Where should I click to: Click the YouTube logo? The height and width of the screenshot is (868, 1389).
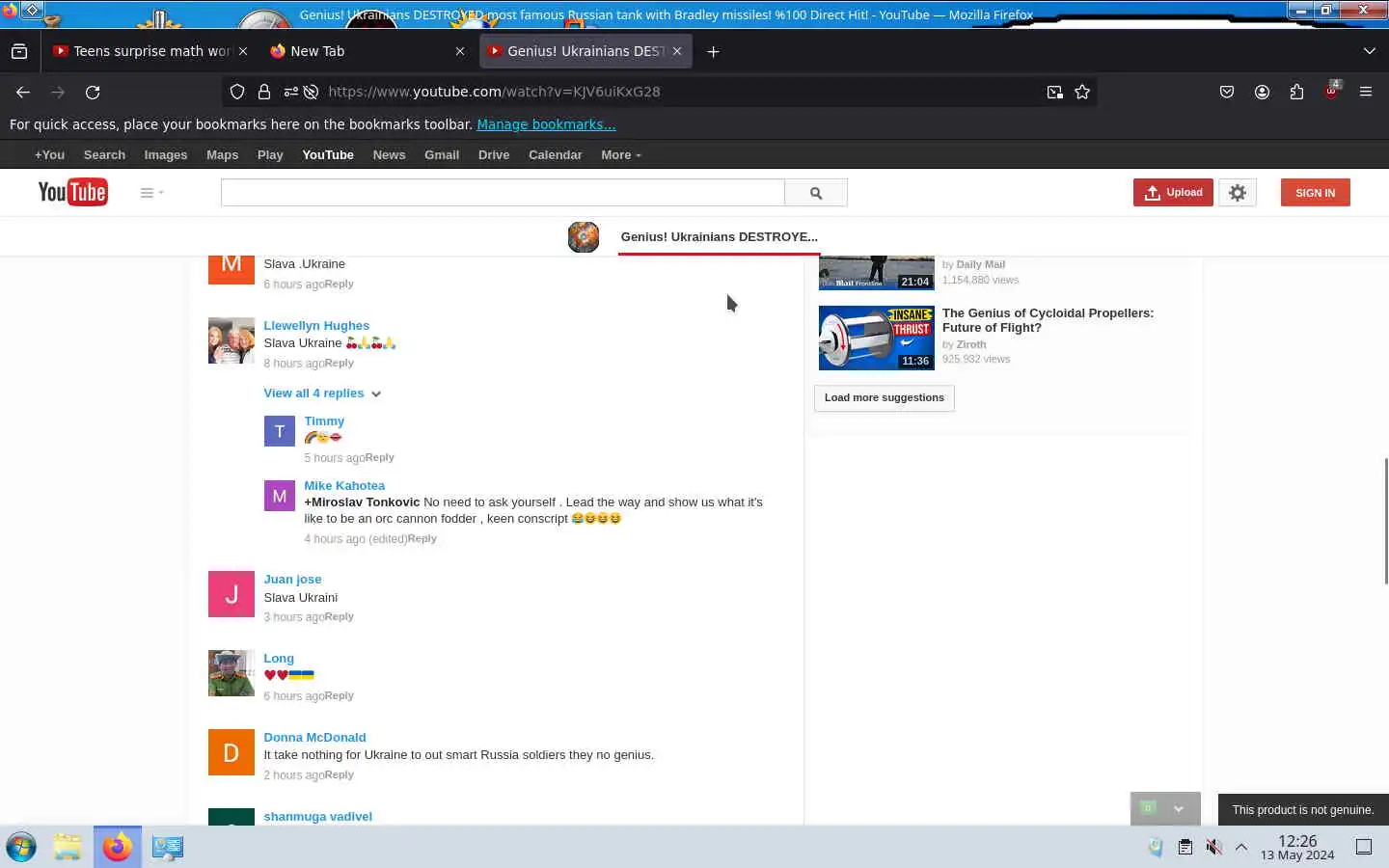[x=72, y=192]
